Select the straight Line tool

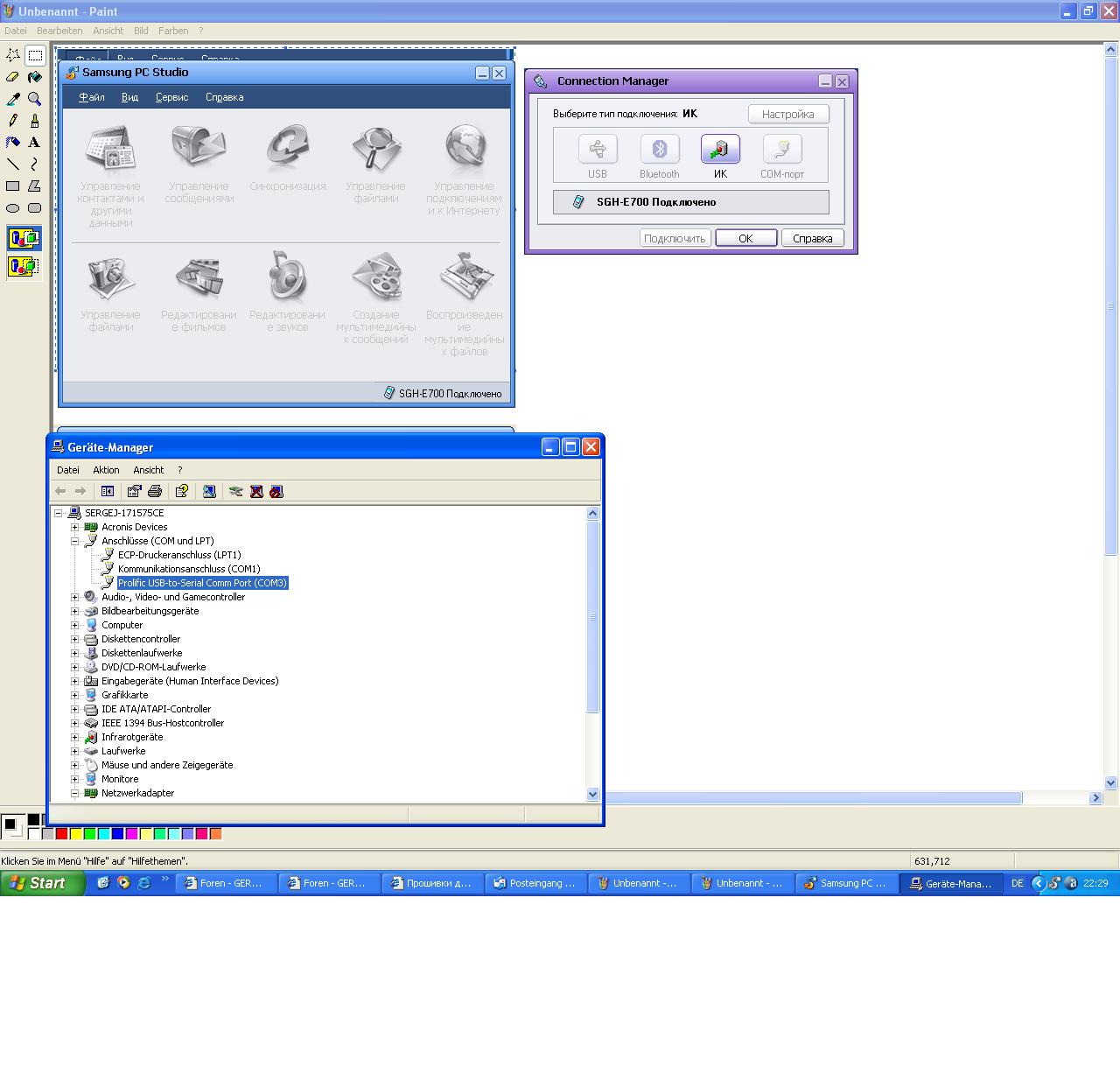(13, 164)
